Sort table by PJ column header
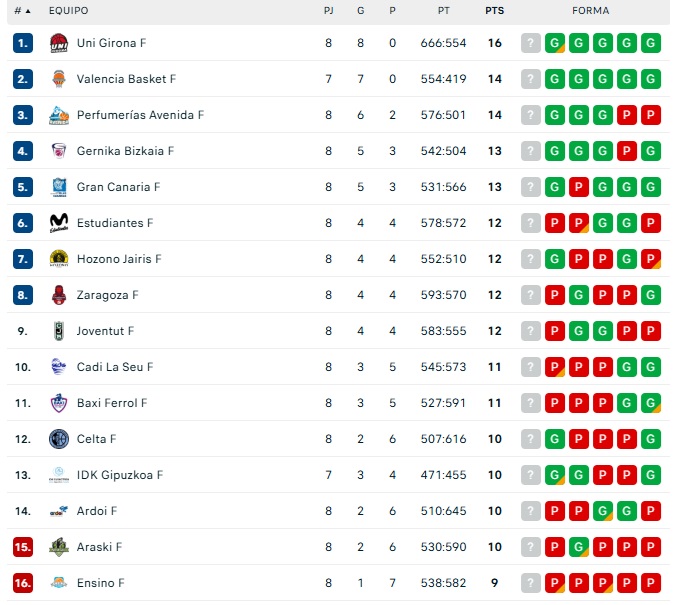 click(x=329, y=11)
